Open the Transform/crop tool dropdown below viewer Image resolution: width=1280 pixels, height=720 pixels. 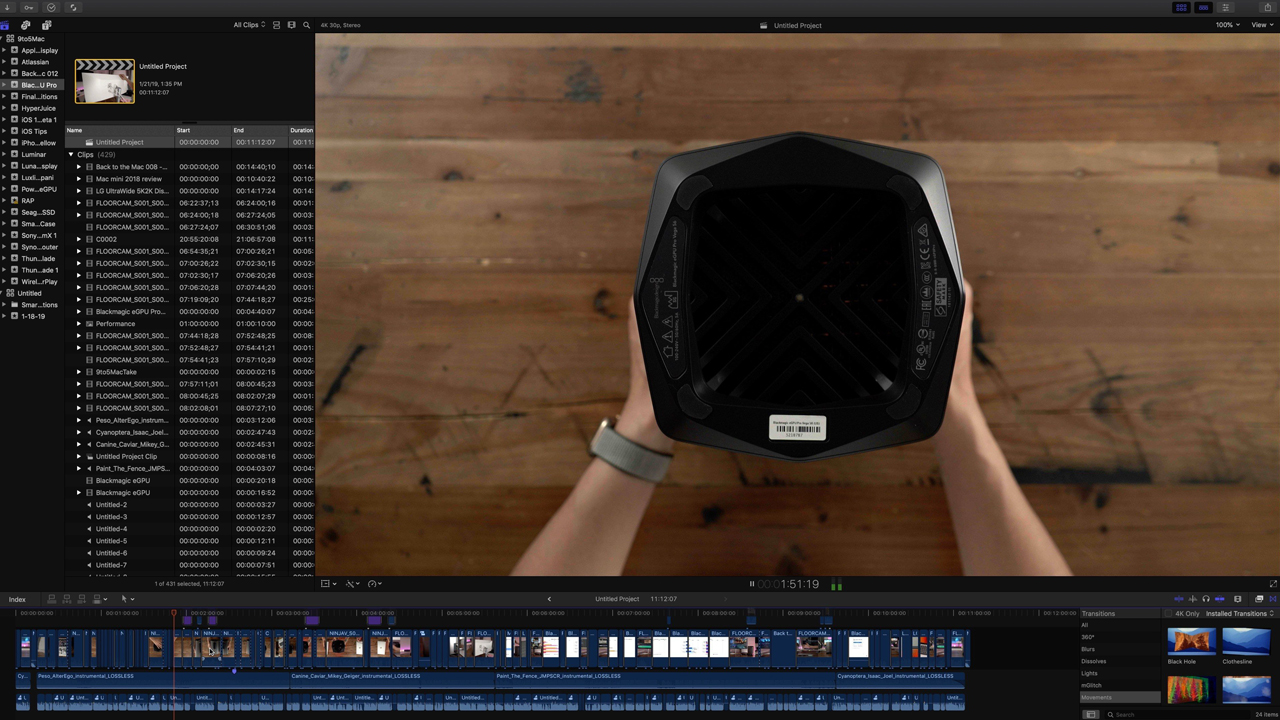[x=328, y=584]
